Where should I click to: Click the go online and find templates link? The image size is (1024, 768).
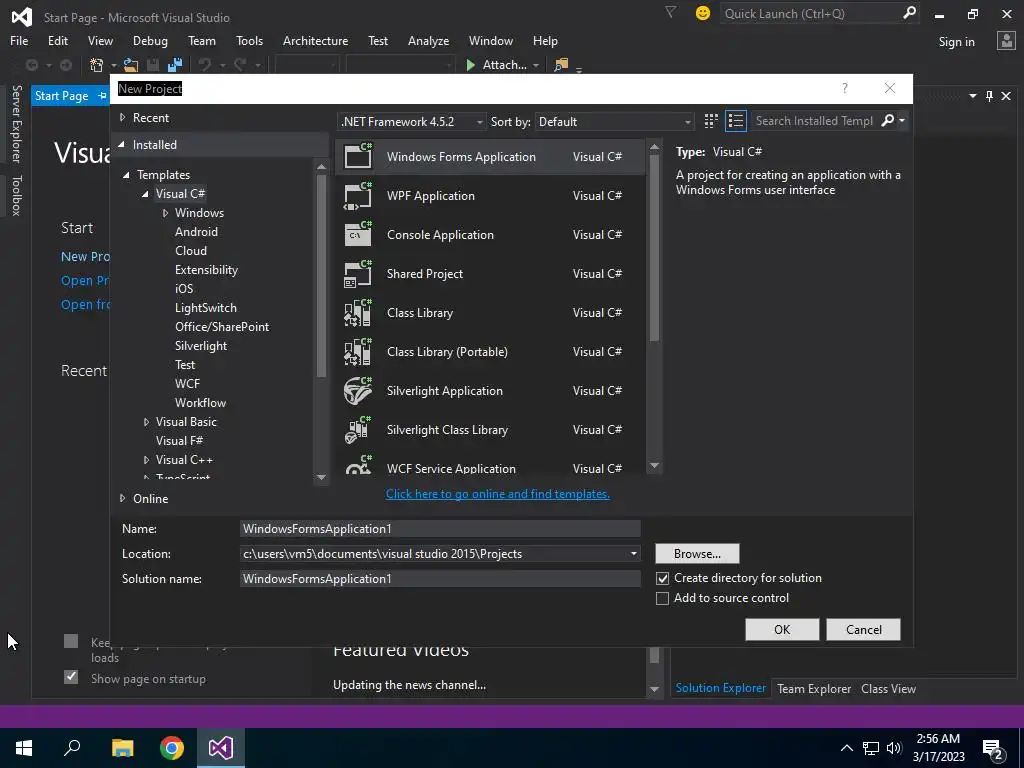pyautogui.click(x=498, y=494)
